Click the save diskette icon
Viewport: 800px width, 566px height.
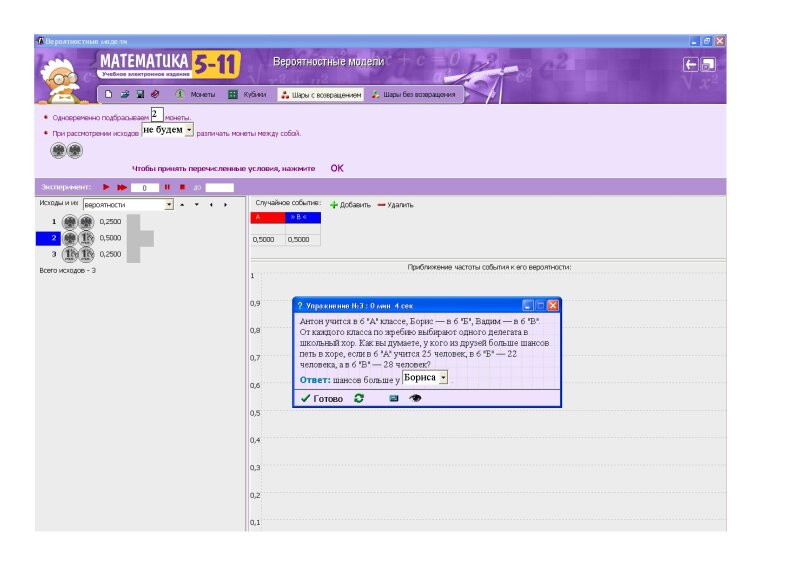click(x=140, y=95)
